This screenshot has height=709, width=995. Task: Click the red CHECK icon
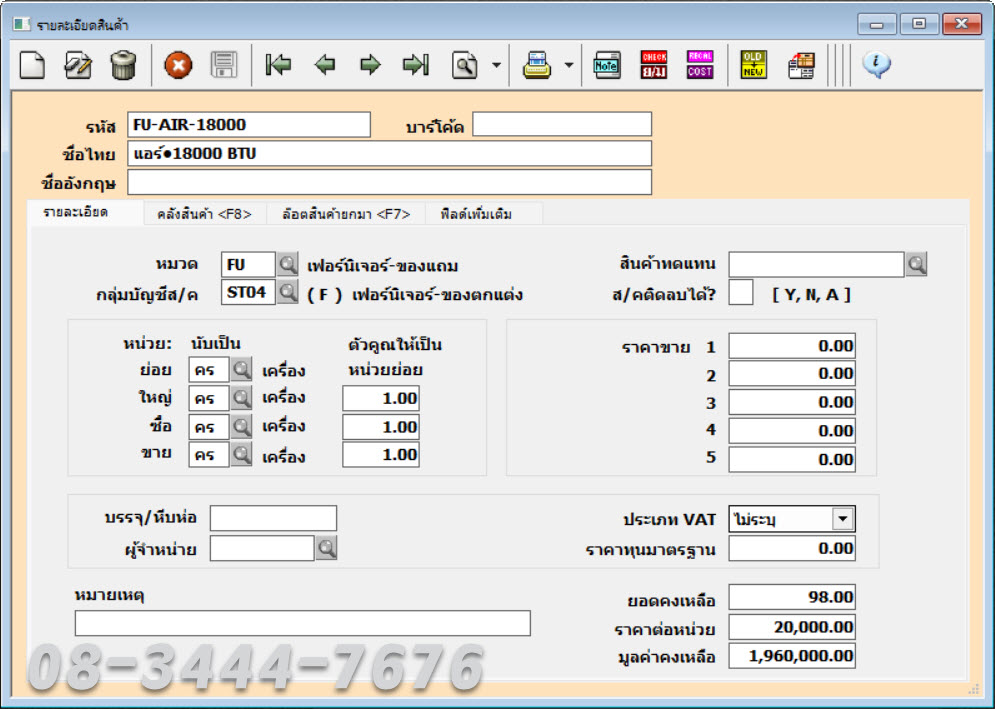pos(654,65)
